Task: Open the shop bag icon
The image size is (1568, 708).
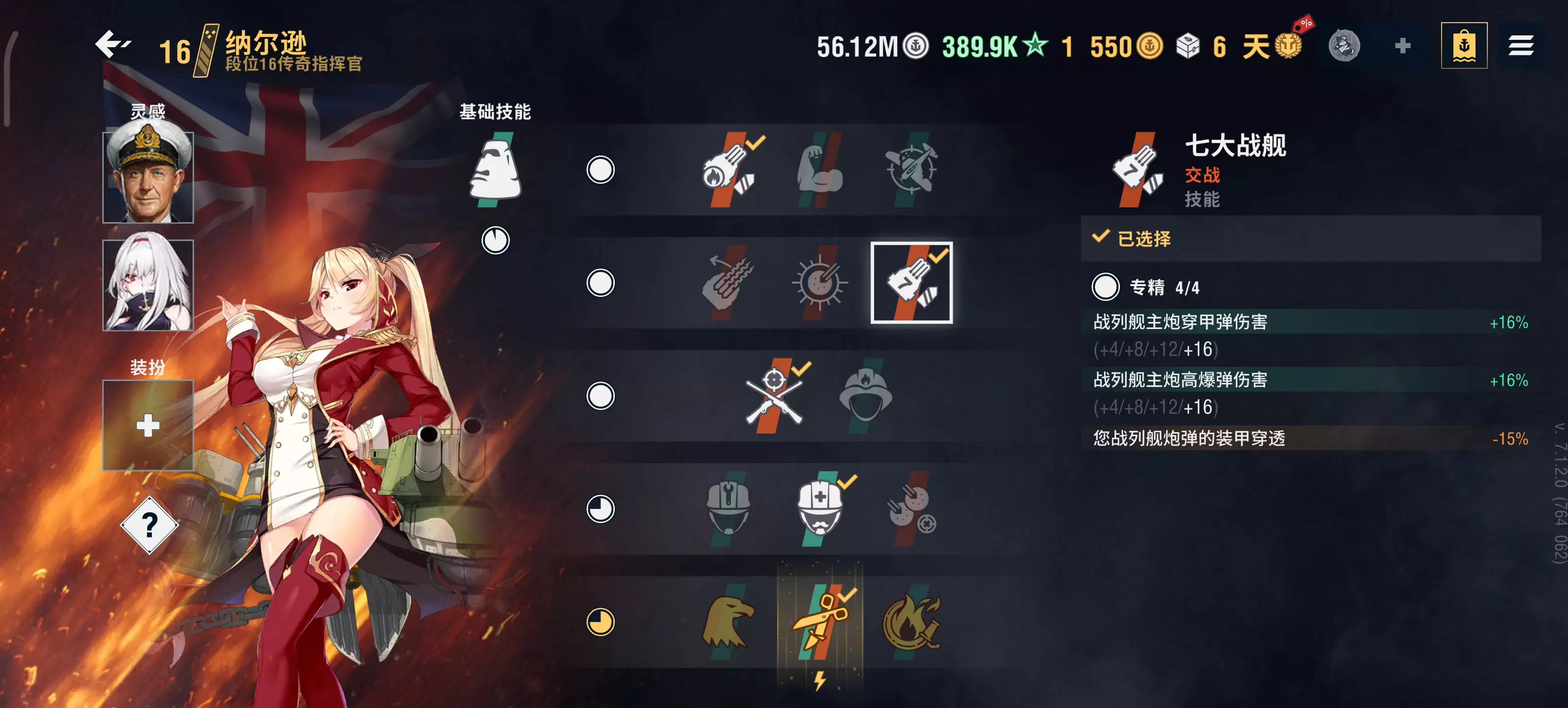Action: click(x=1464, y=46)
